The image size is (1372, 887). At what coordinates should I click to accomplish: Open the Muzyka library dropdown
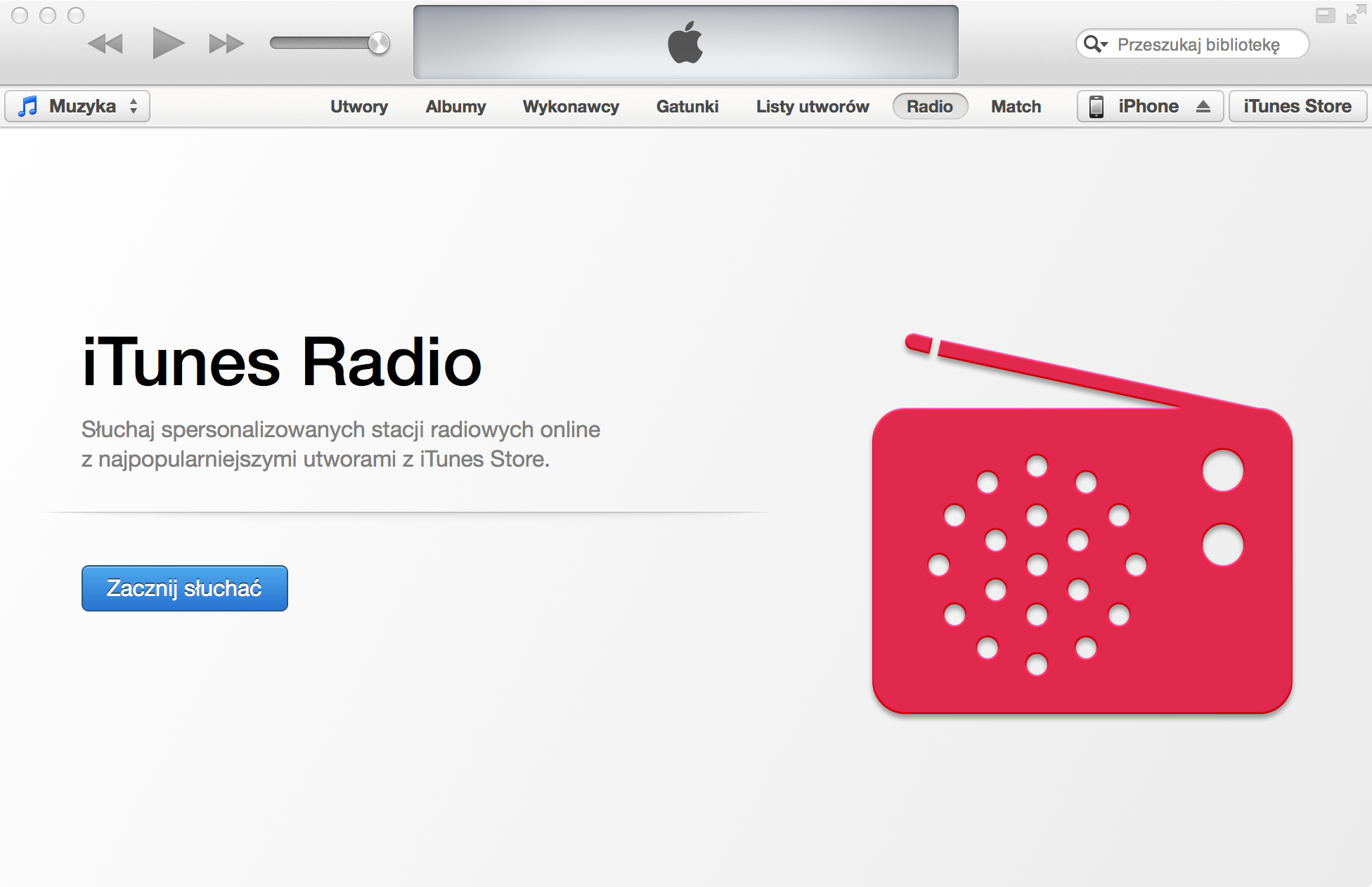tap(77, 106)
